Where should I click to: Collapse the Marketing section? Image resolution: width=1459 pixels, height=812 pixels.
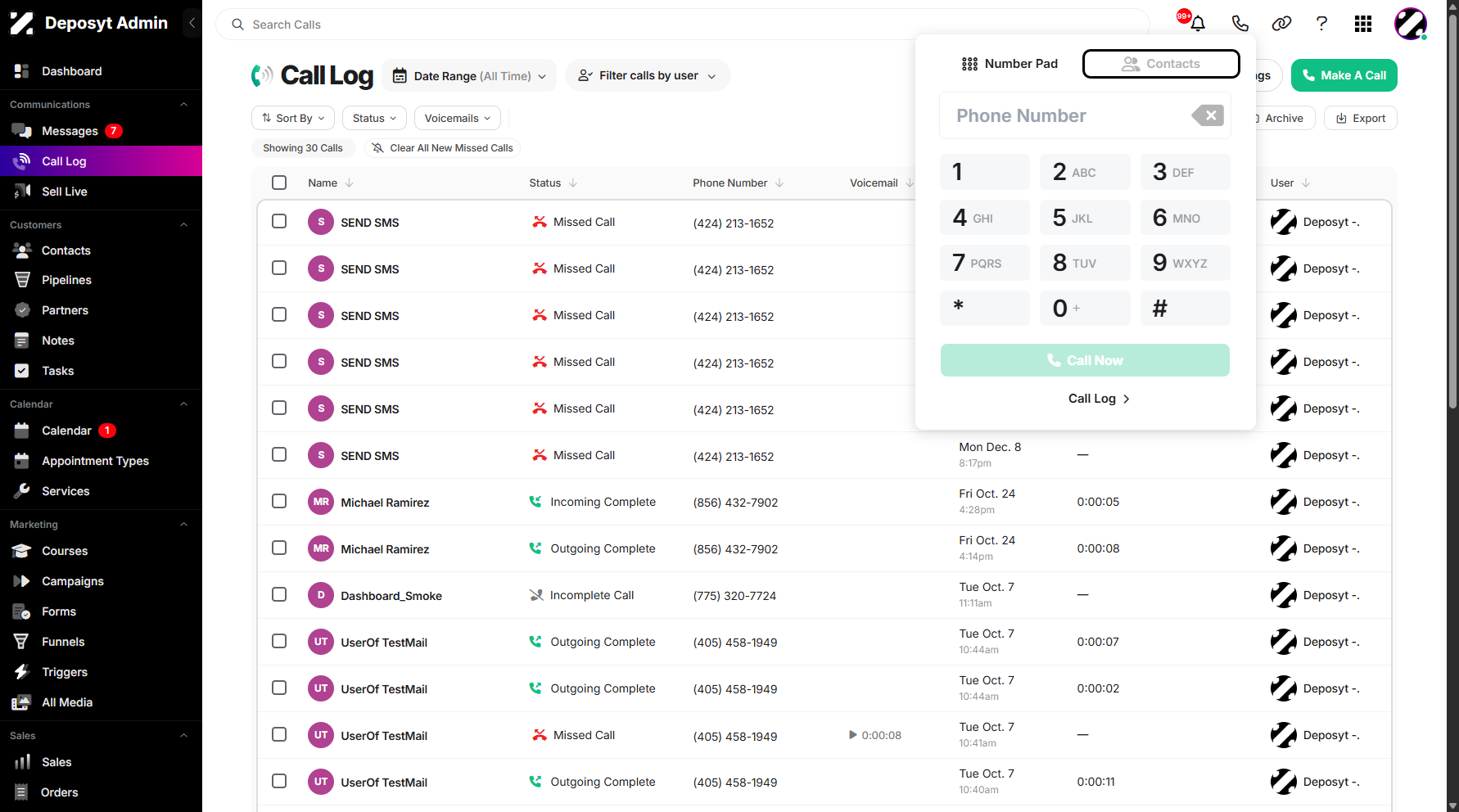coord(183,525)
